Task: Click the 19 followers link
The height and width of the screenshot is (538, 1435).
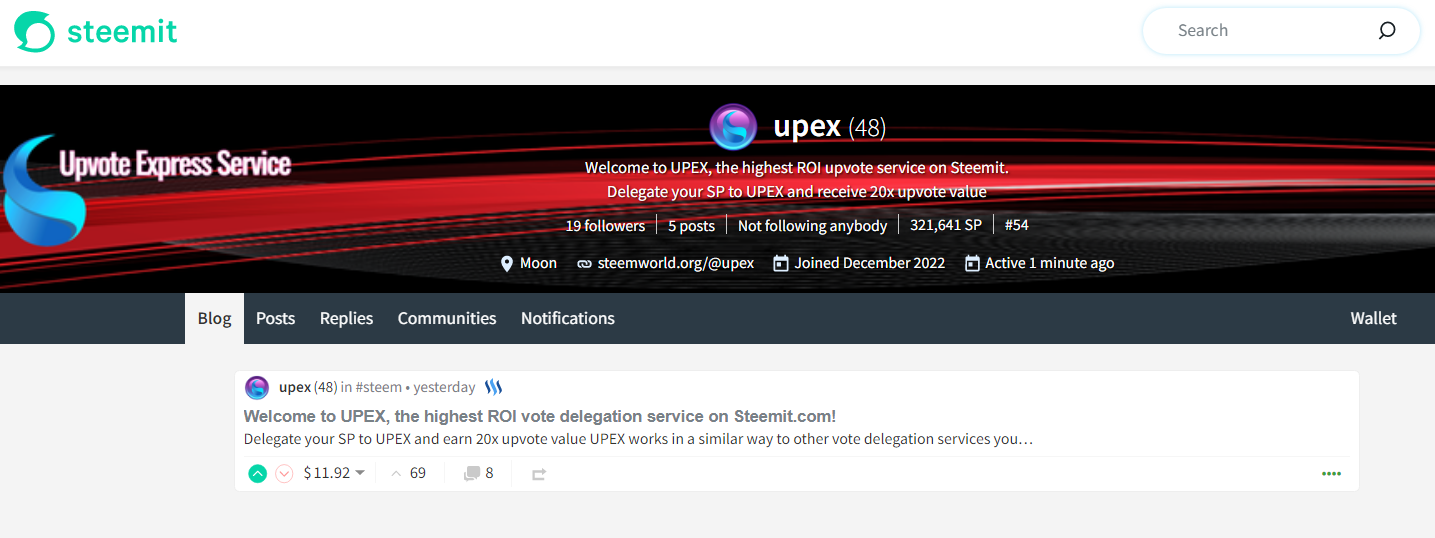Action: point(605,225)
